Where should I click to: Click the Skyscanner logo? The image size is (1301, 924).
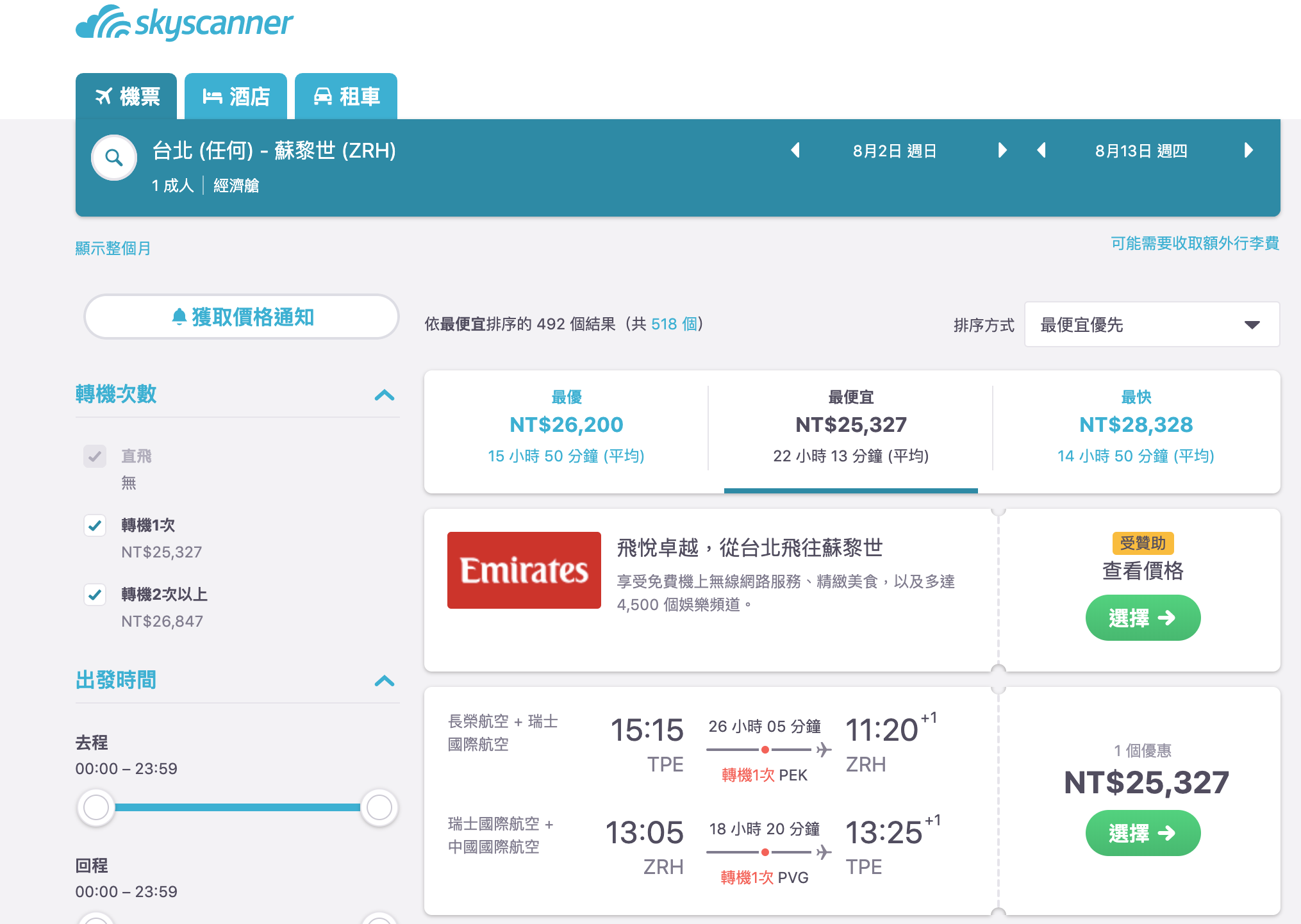coord(184,23)
